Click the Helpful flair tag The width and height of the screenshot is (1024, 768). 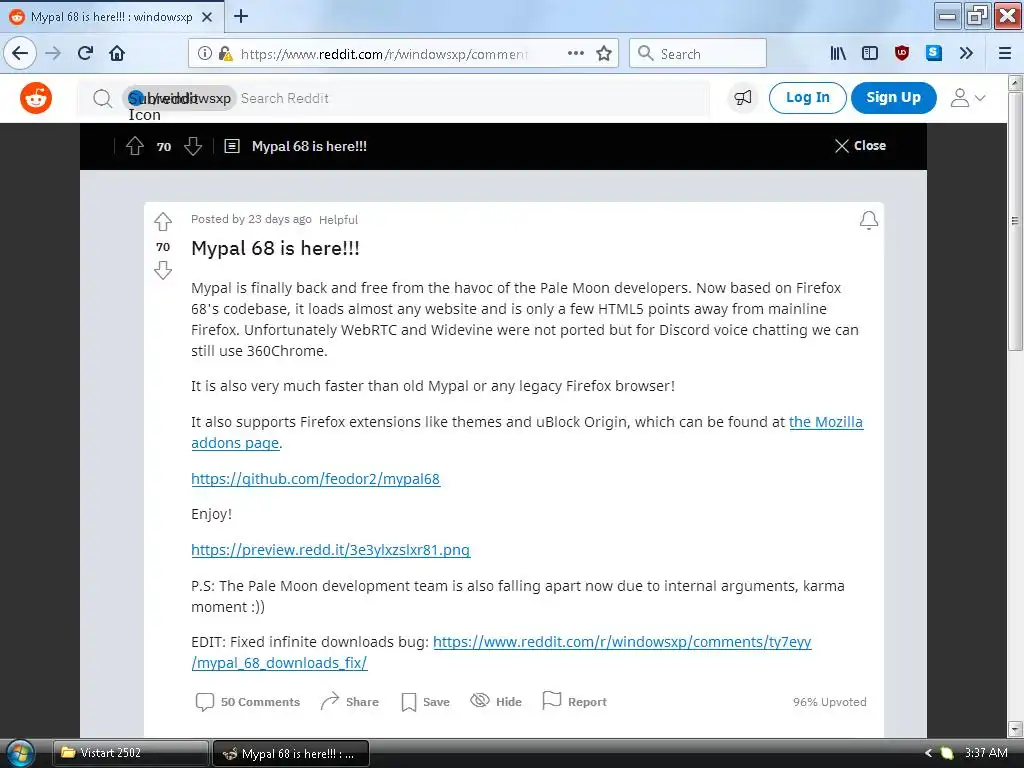tap(338, 220)
